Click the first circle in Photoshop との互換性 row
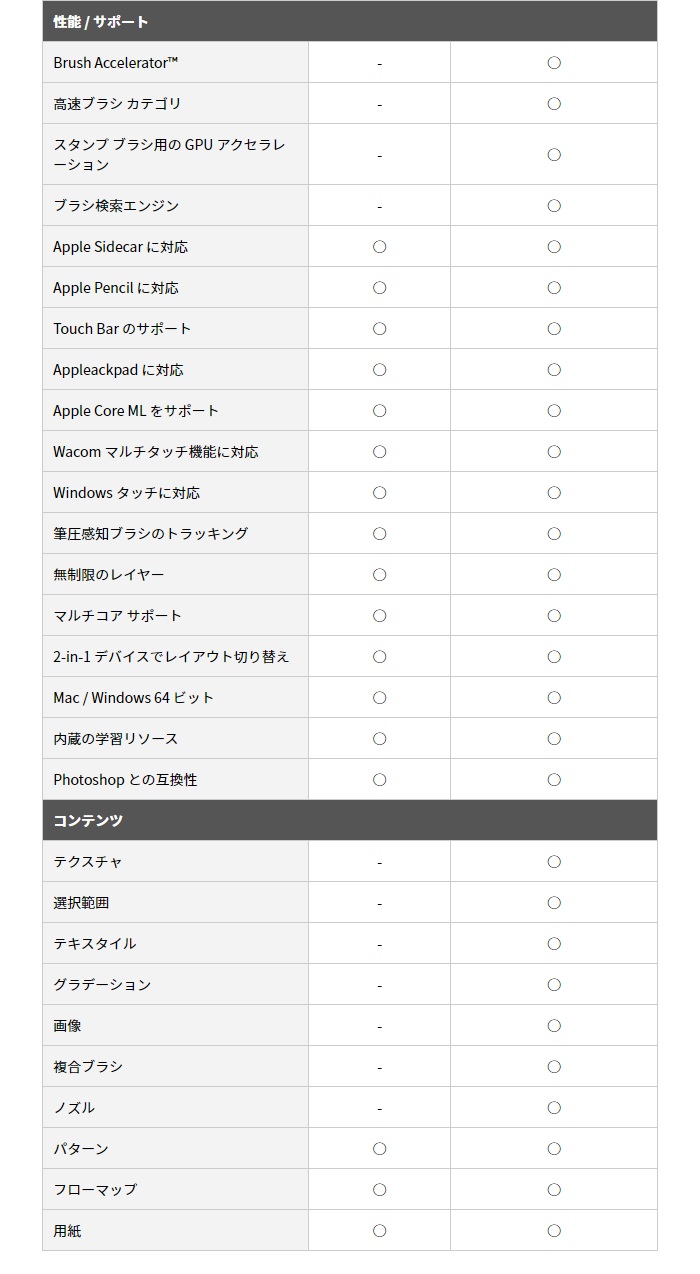700x1274 pixels. click(x=379, y=780)
